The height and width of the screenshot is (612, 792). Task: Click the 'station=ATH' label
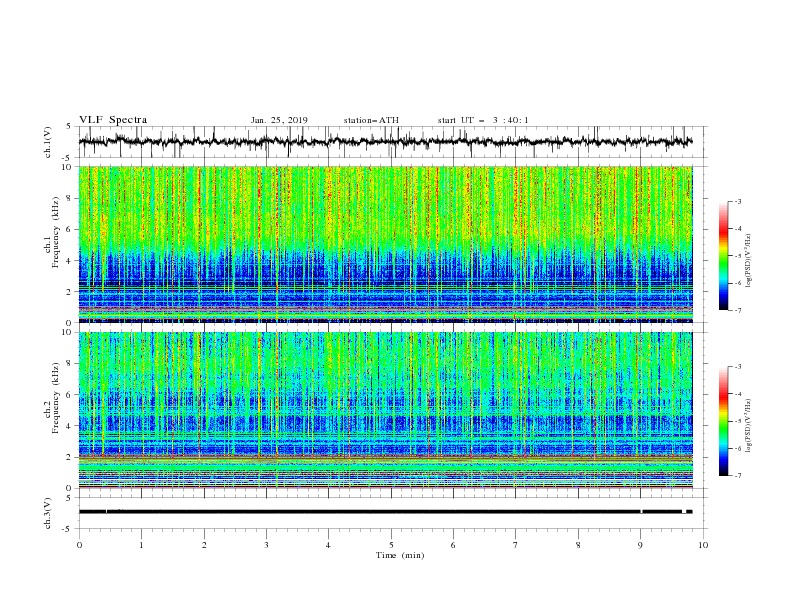(371, 120)
